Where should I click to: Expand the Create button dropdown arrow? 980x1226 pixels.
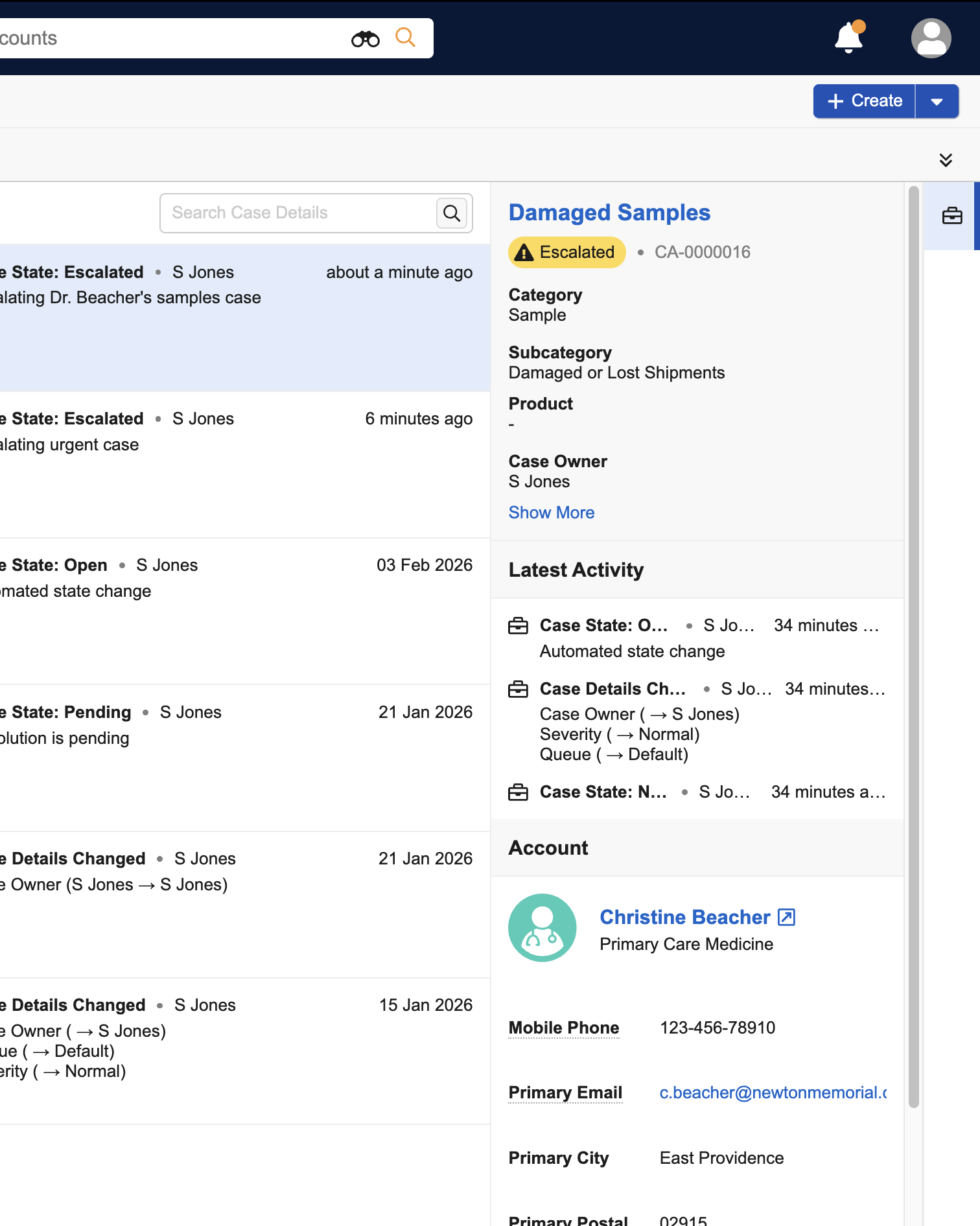point(937,101)
